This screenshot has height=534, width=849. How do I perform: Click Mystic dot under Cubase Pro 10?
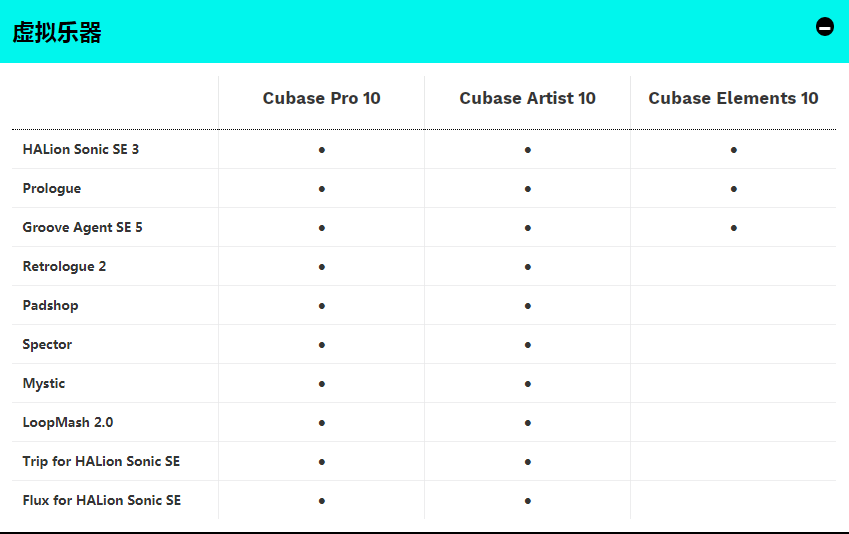click(322, 384)
